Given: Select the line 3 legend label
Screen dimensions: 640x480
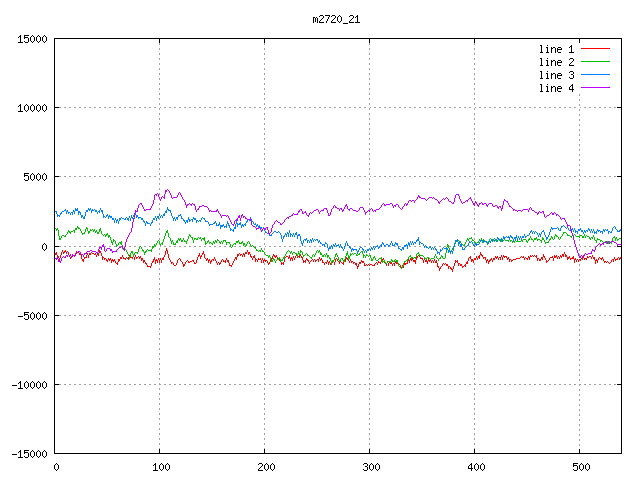Looking at the screenshot, I should pyautogui.click(x=557, y=75).
